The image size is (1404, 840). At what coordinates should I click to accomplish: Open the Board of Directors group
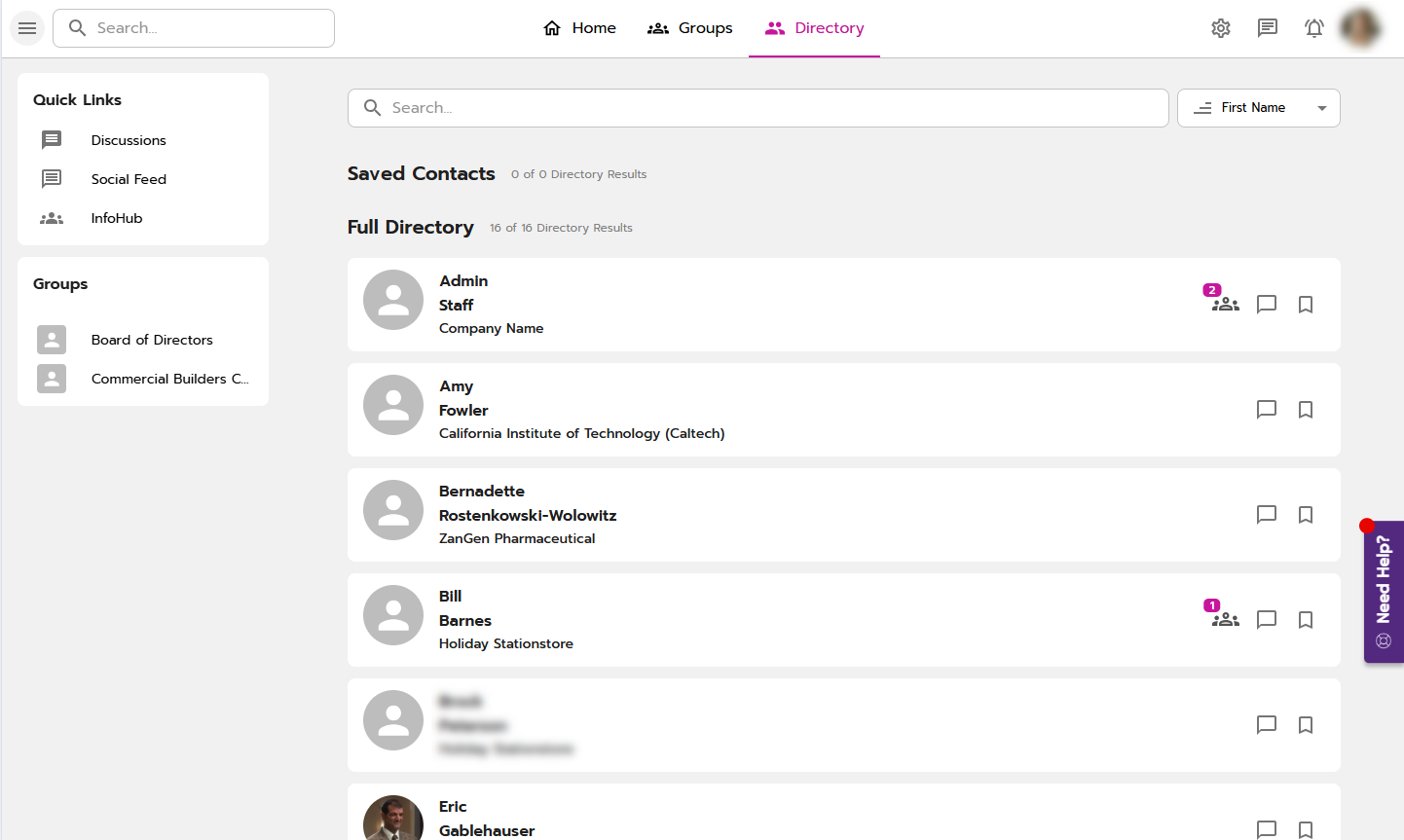[x=152, y=340]
